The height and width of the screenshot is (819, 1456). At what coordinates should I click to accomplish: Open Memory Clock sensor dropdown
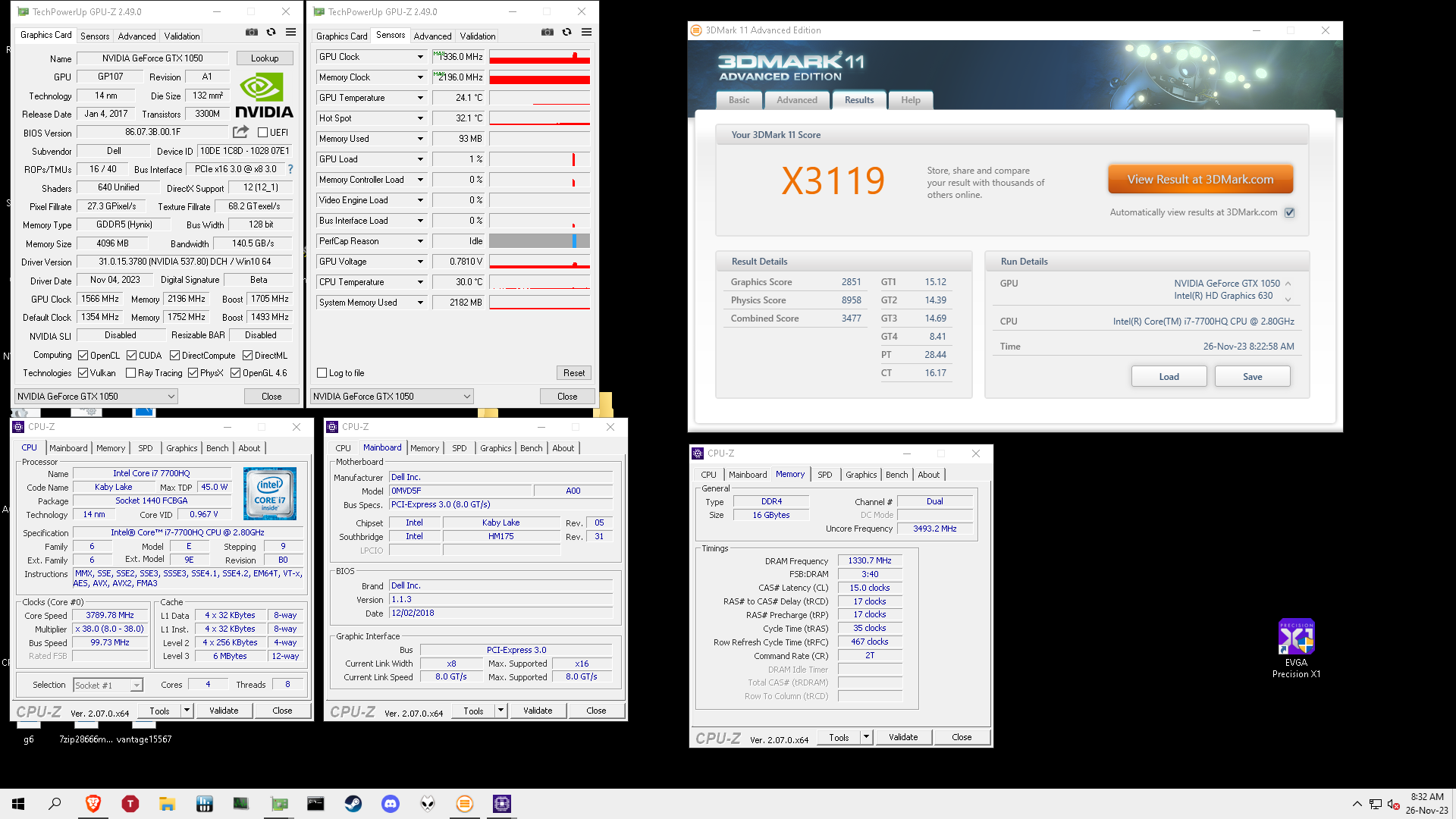click(x=420, y=77)
